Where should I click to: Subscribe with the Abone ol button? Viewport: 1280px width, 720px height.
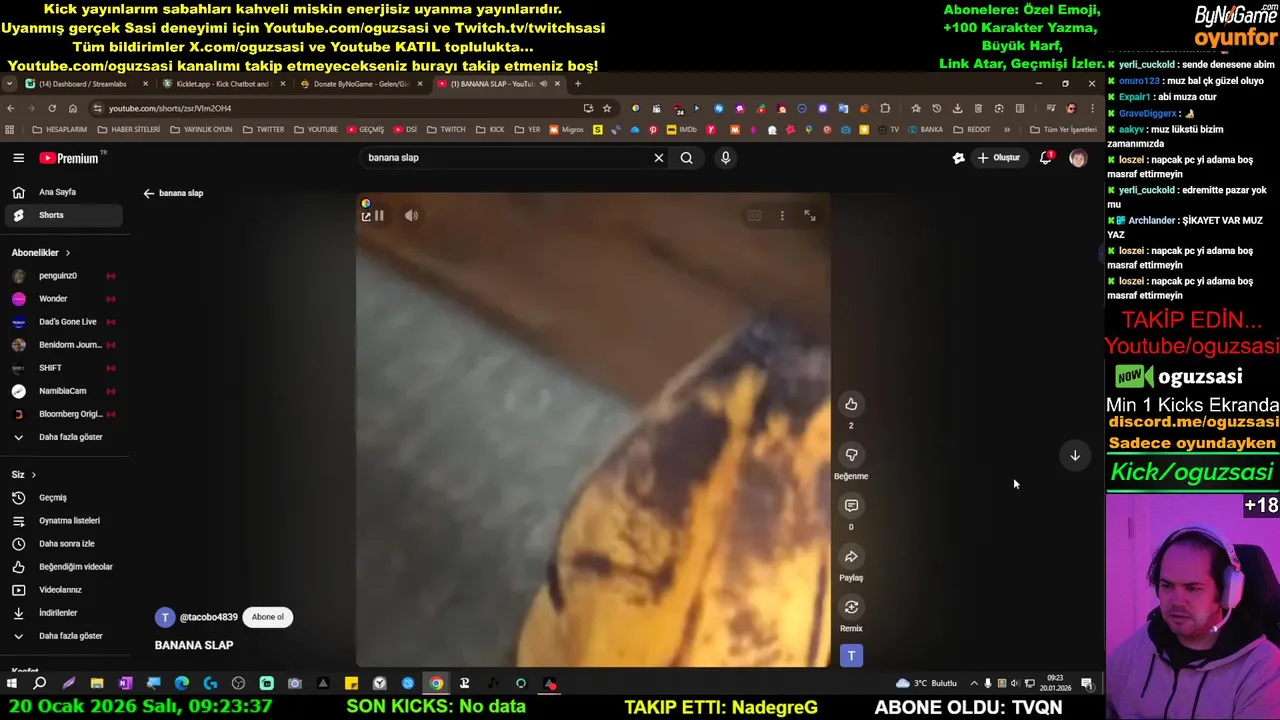tap(268, 617)
